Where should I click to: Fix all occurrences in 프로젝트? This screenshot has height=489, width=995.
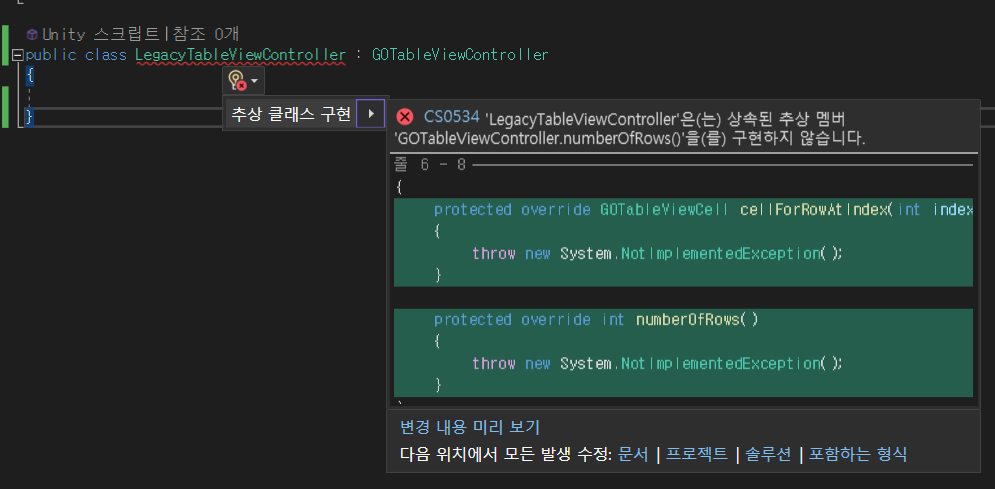pyautogui.click(x=697, y=454)
